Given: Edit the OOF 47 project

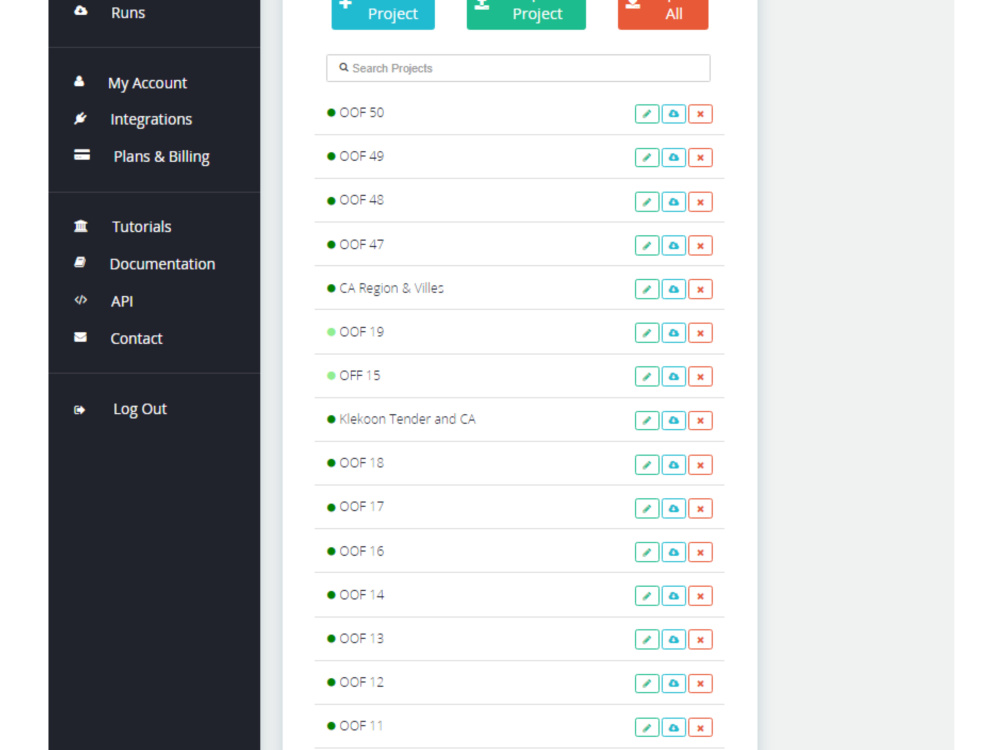Looking at the screenshot, I should tap(647, 246).
